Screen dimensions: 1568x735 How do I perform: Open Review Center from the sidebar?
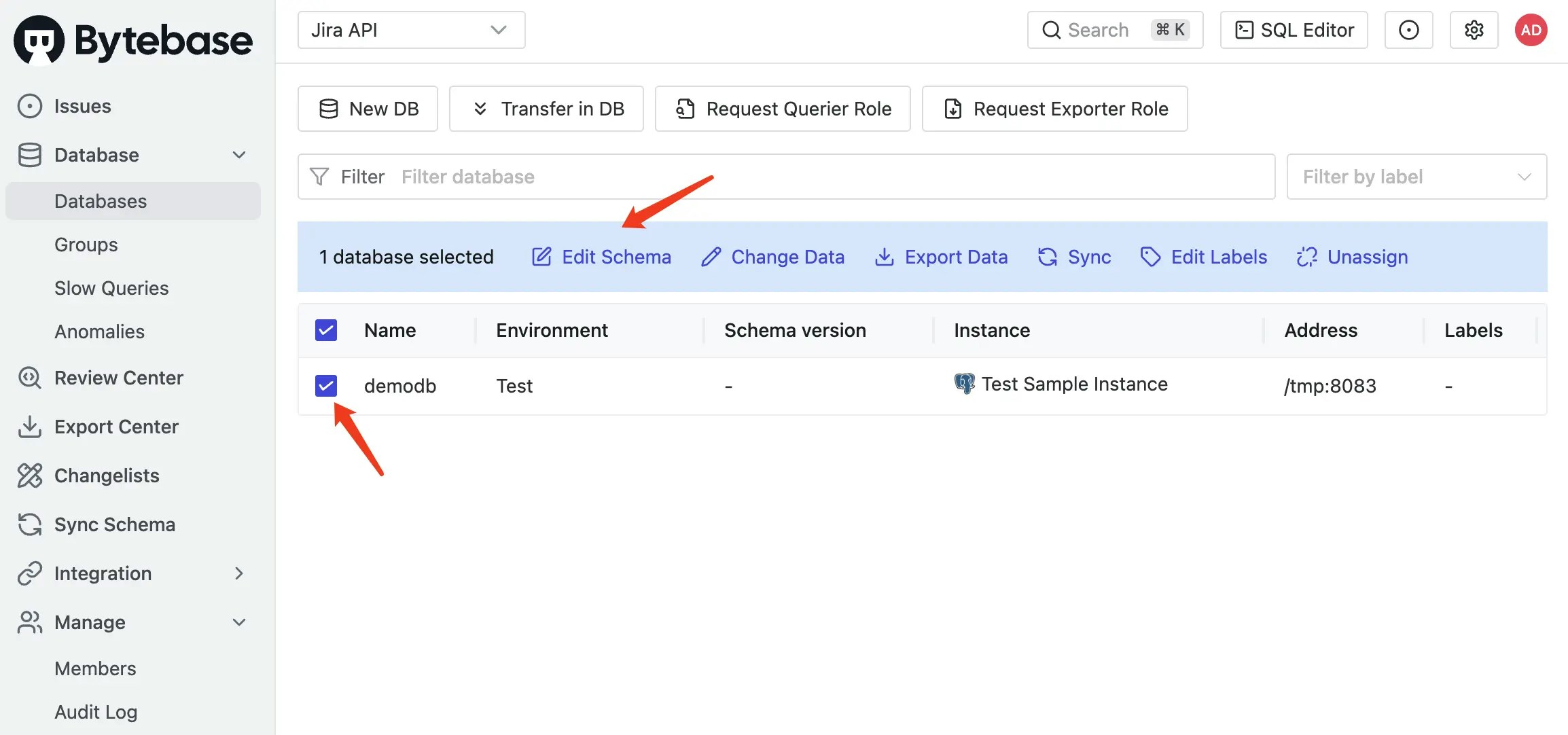(x=118, y=378)
